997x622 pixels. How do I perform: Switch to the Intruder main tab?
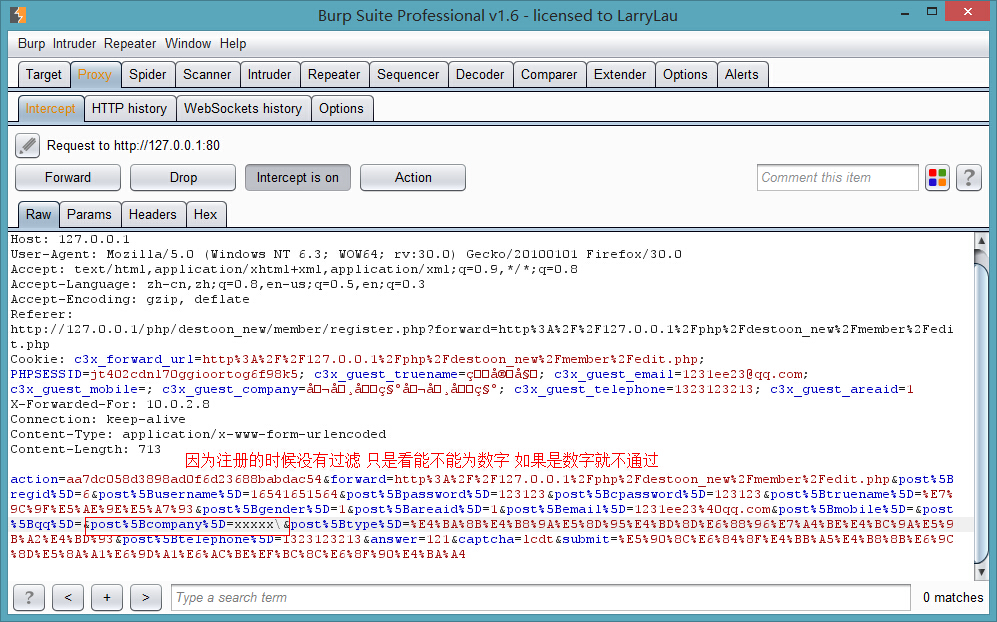pos(270,74)
